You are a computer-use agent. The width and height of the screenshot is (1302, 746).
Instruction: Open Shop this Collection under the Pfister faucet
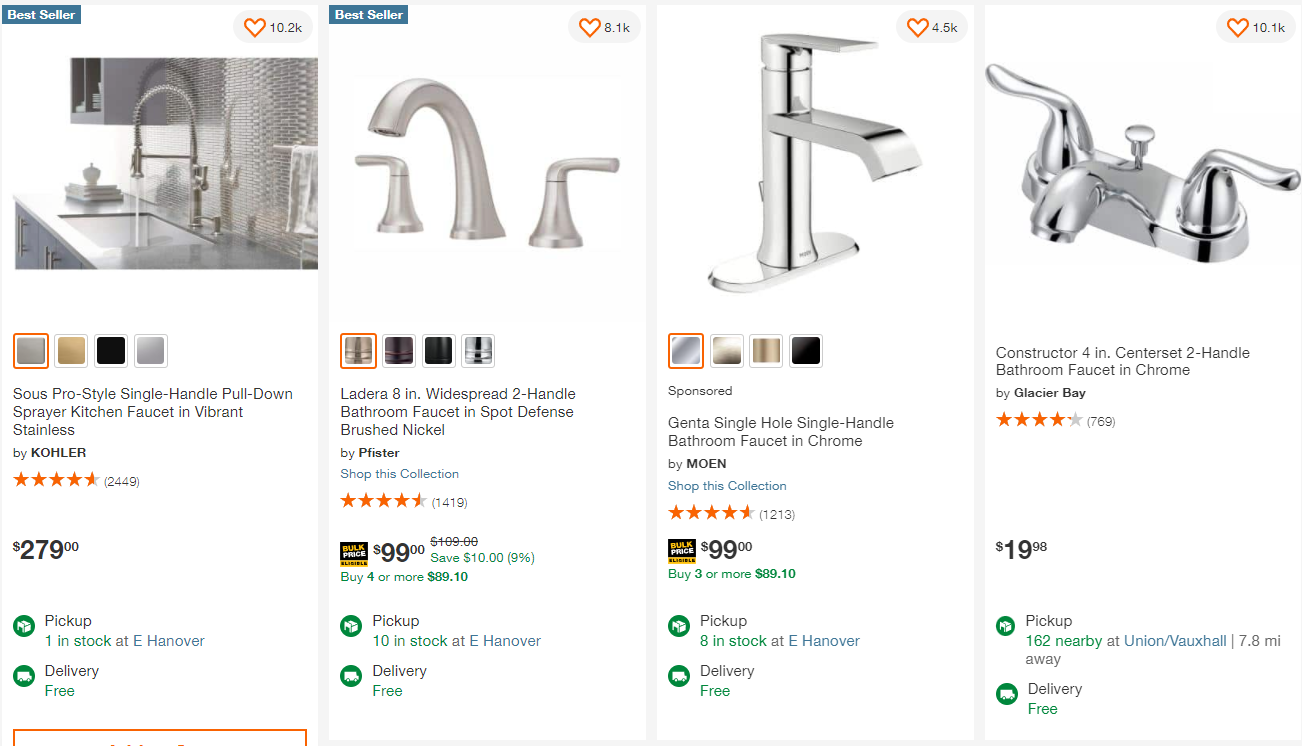point(399,473)
